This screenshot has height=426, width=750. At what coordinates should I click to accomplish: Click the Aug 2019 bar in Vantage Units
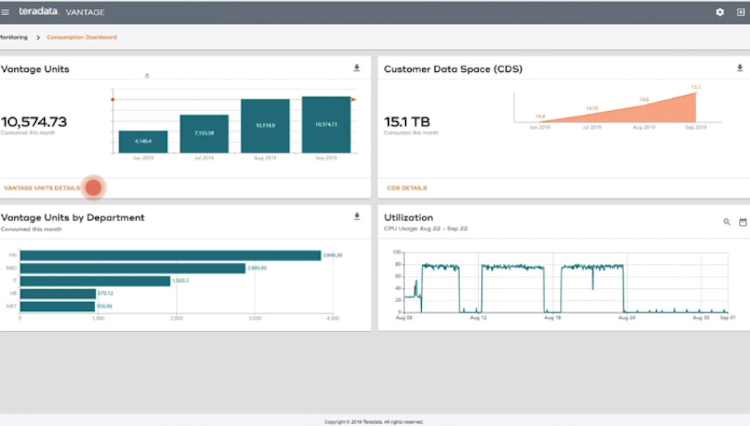point(265,126)
